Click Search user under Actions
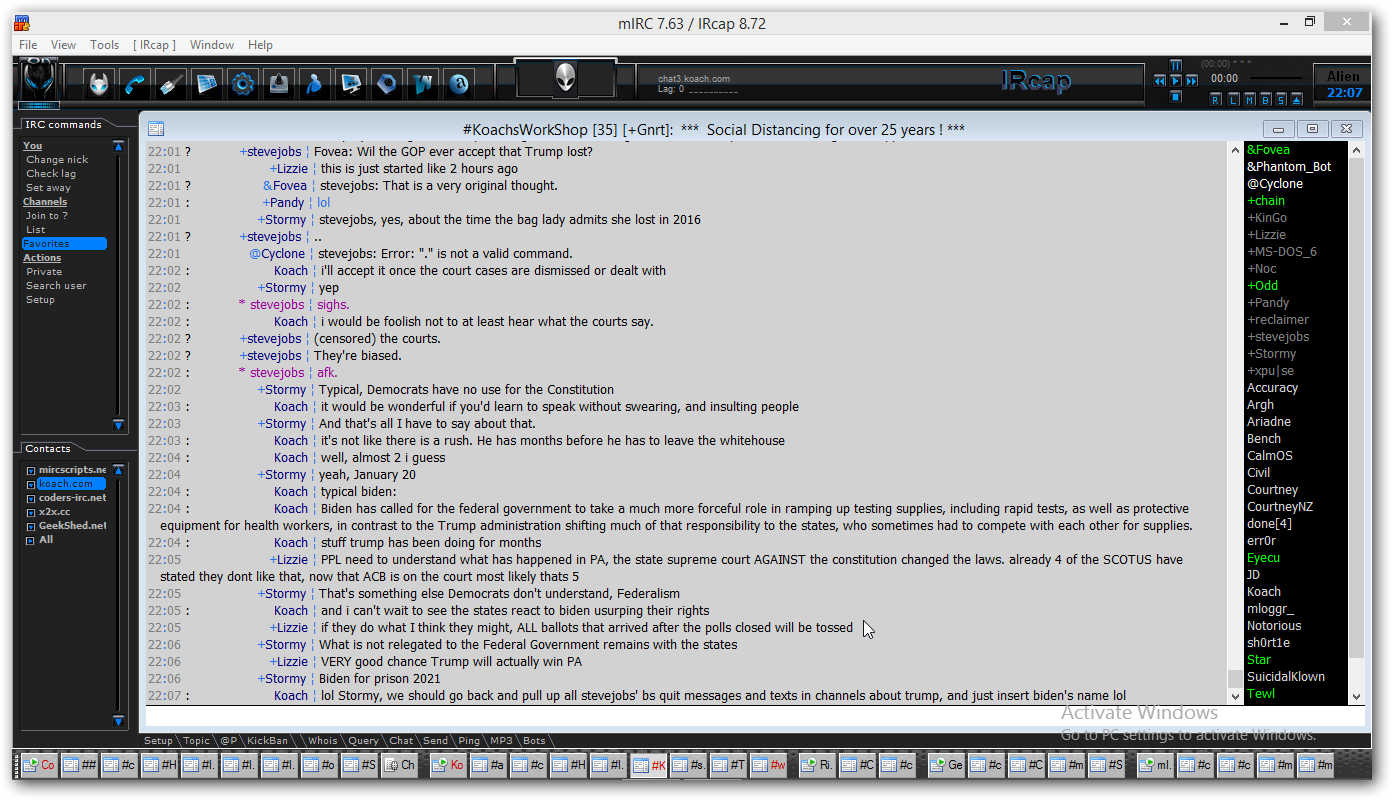 [x=56, y=286]
